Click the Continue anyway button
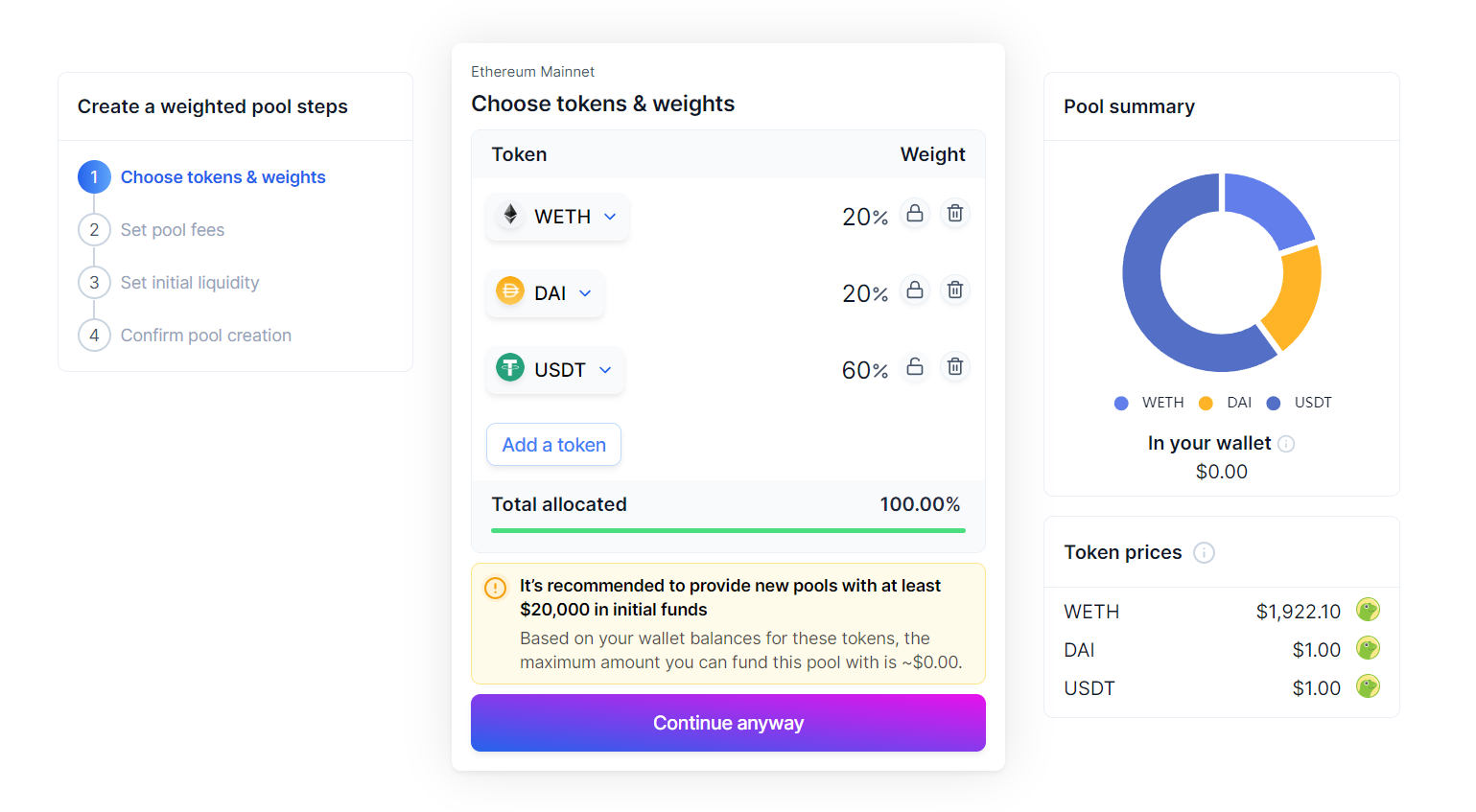Screen dimensions: 1476x812 [728, 723]
